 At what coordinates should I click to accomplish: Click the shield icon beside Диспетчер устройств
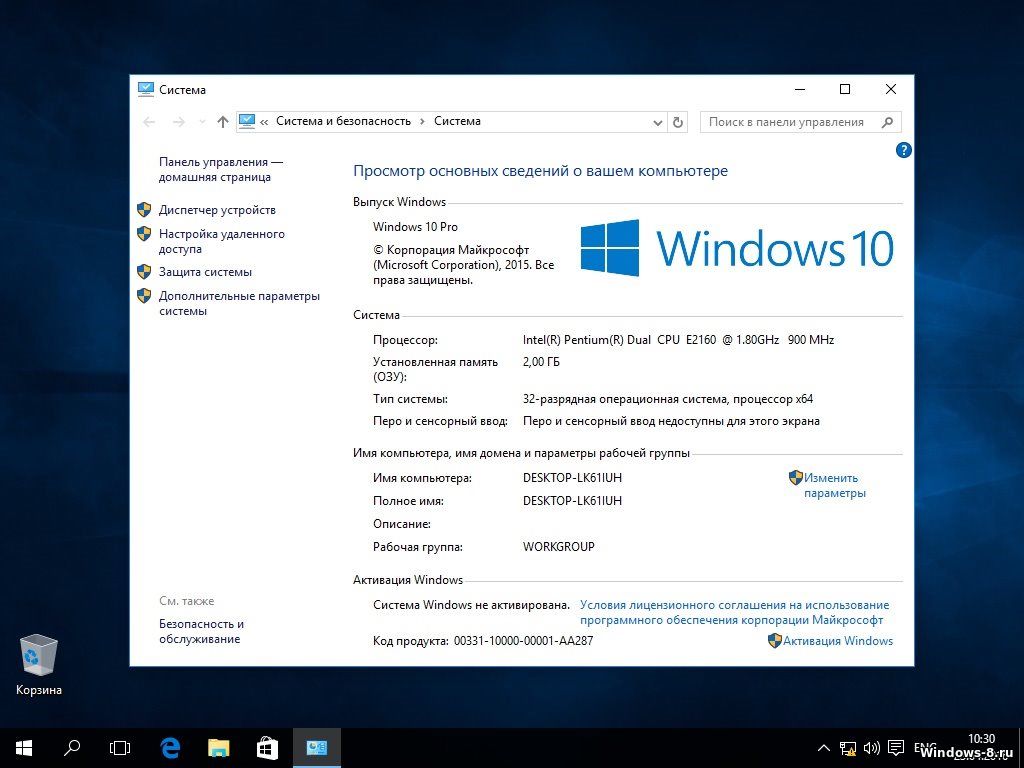tap(144, 210)
